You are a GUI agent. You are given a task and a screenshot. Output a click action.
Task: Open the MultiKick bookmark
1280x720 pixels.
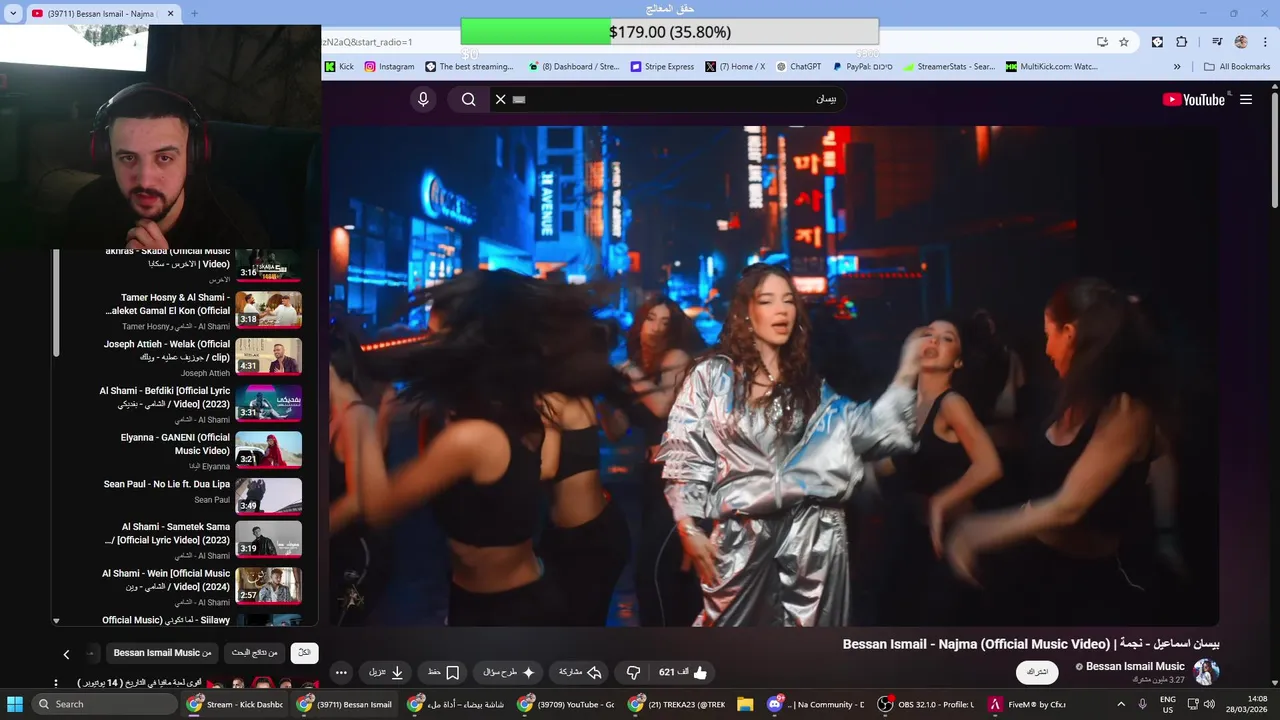(x=1052, y=67)
